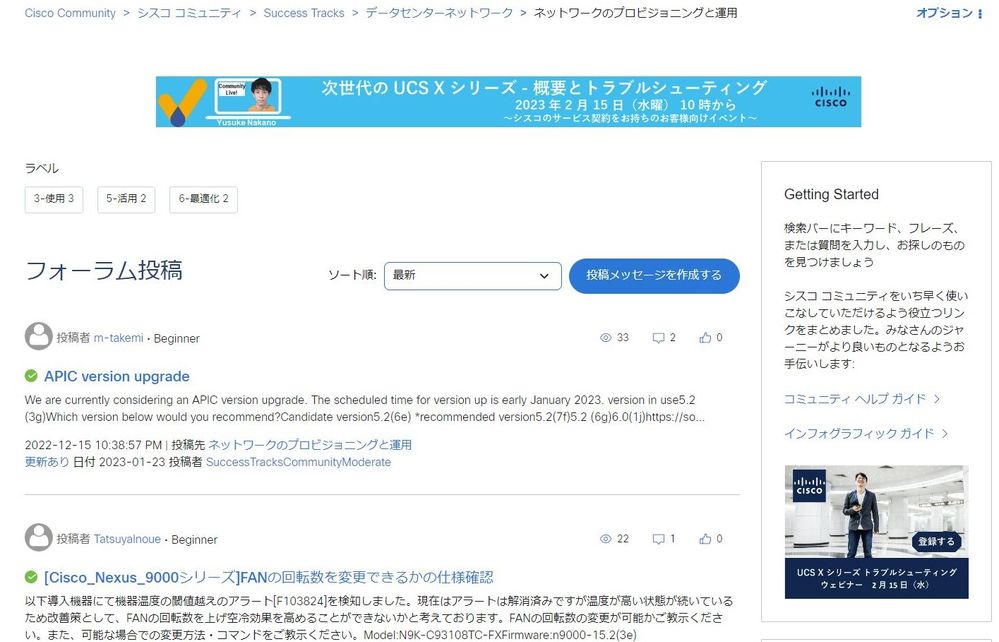Open ネットワークのプロビジョニングと運用 board link under APIC post

point(310,445)
